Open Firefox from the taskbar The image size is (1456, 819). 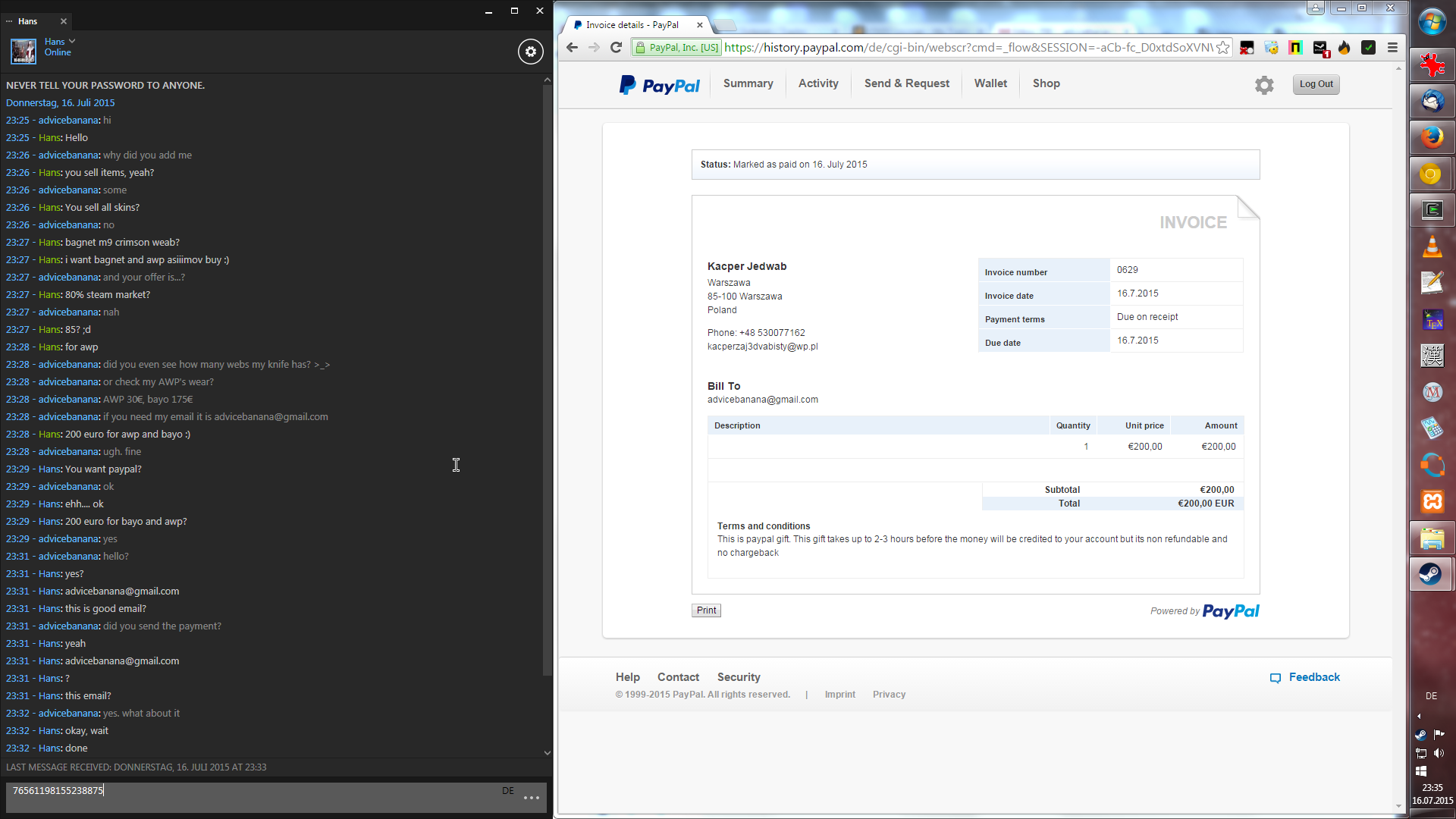[x=1432, y=137]
